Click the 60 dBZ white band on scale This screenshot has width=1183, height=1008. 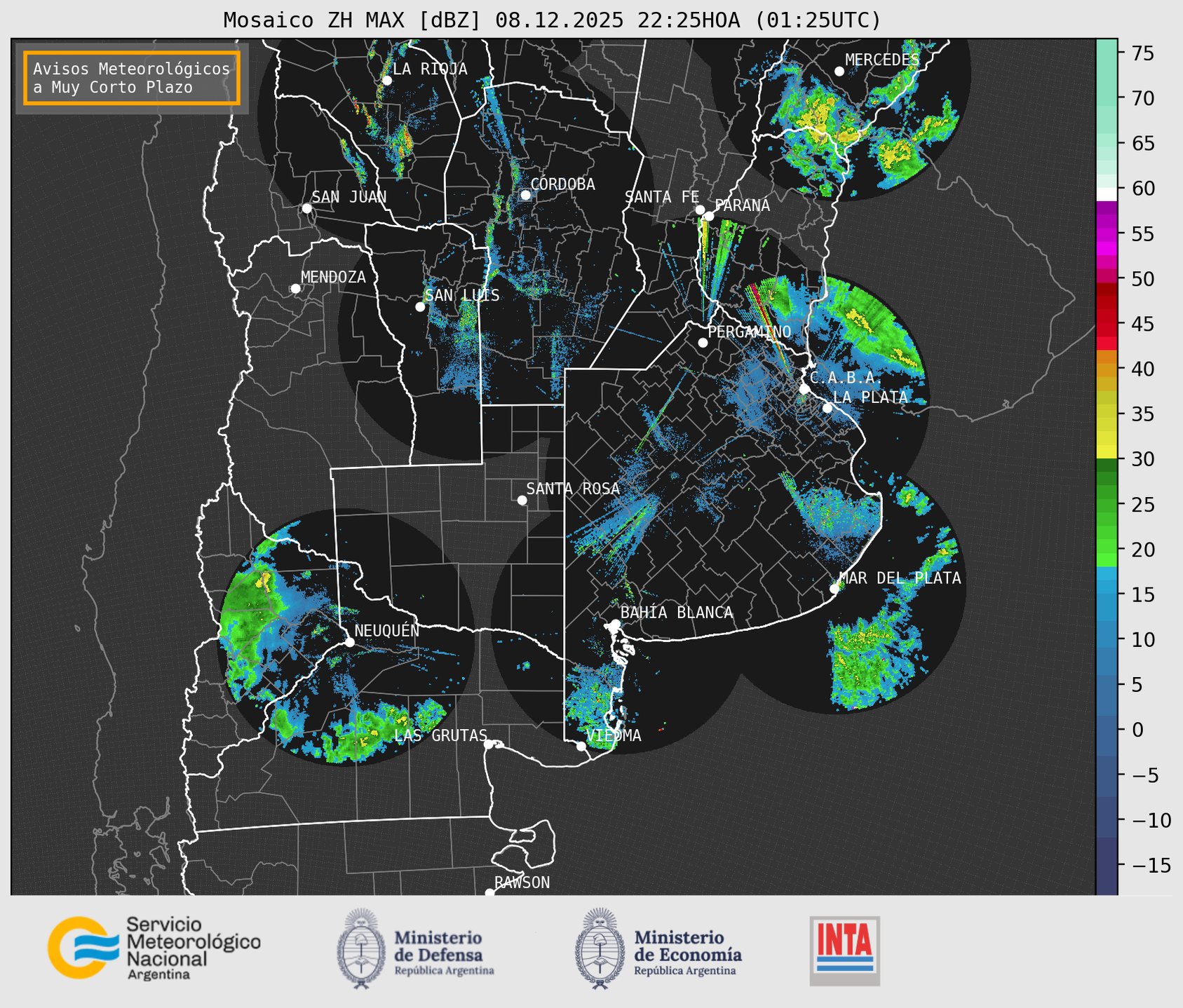(1107, 193)
